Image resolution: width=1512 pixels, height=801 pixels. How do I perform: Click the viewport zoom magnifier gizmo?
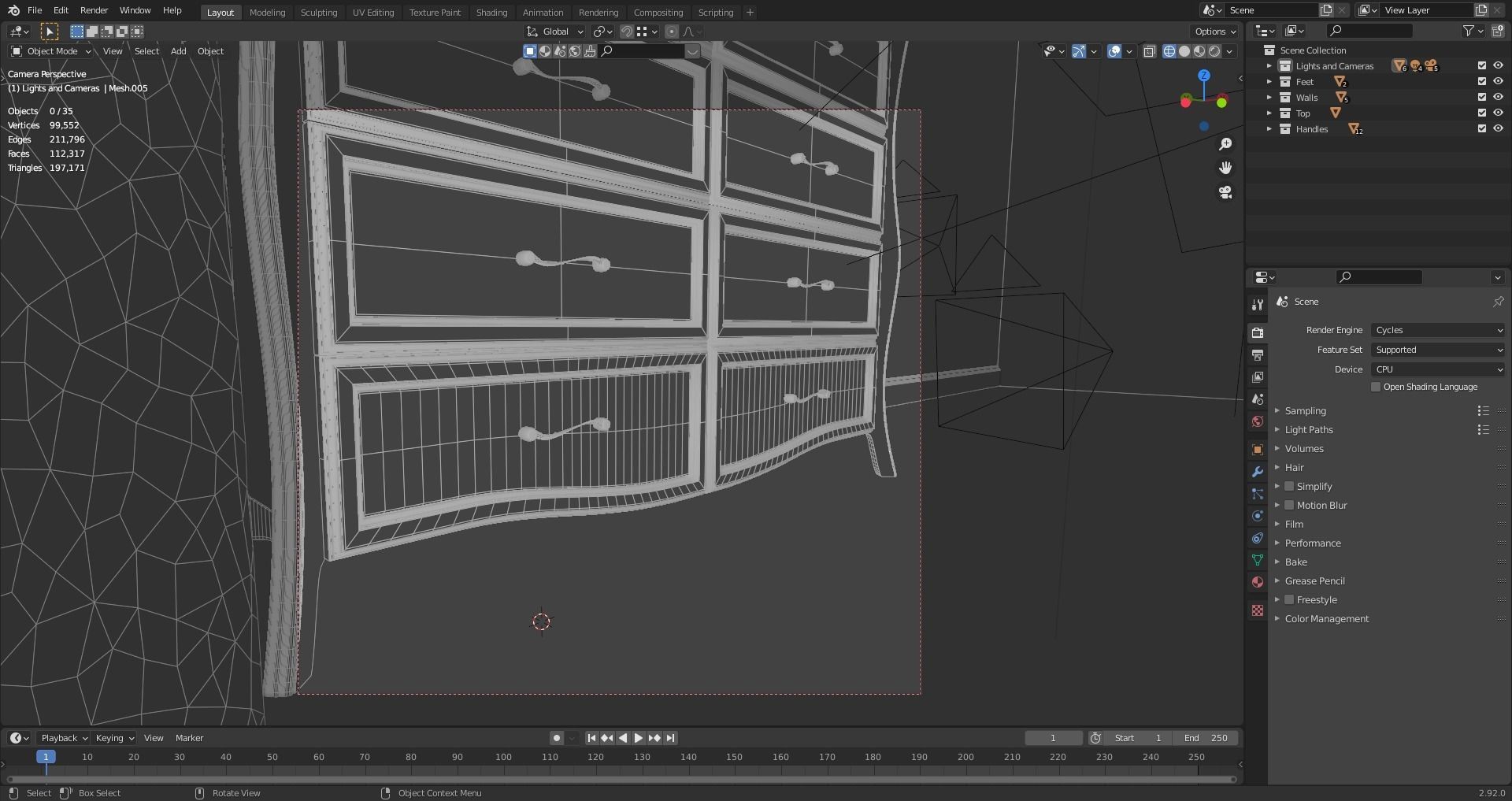click(1225, 144)
